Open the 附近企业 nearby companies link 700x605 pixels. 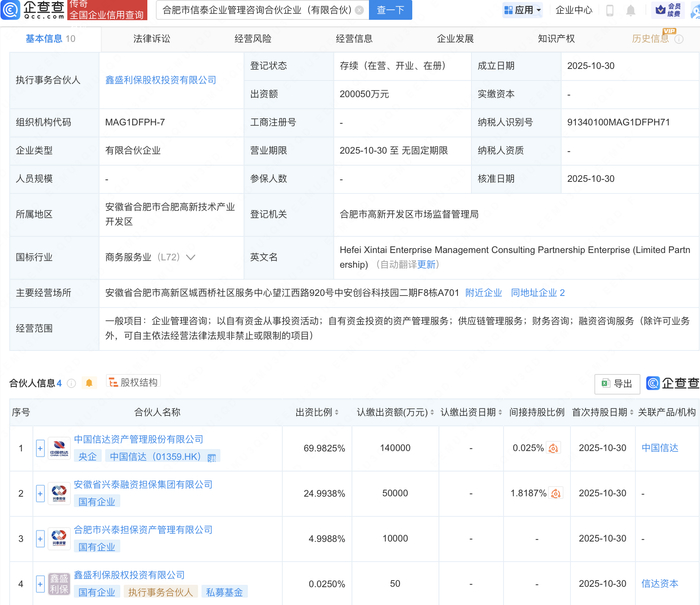(x=484, y=293)
